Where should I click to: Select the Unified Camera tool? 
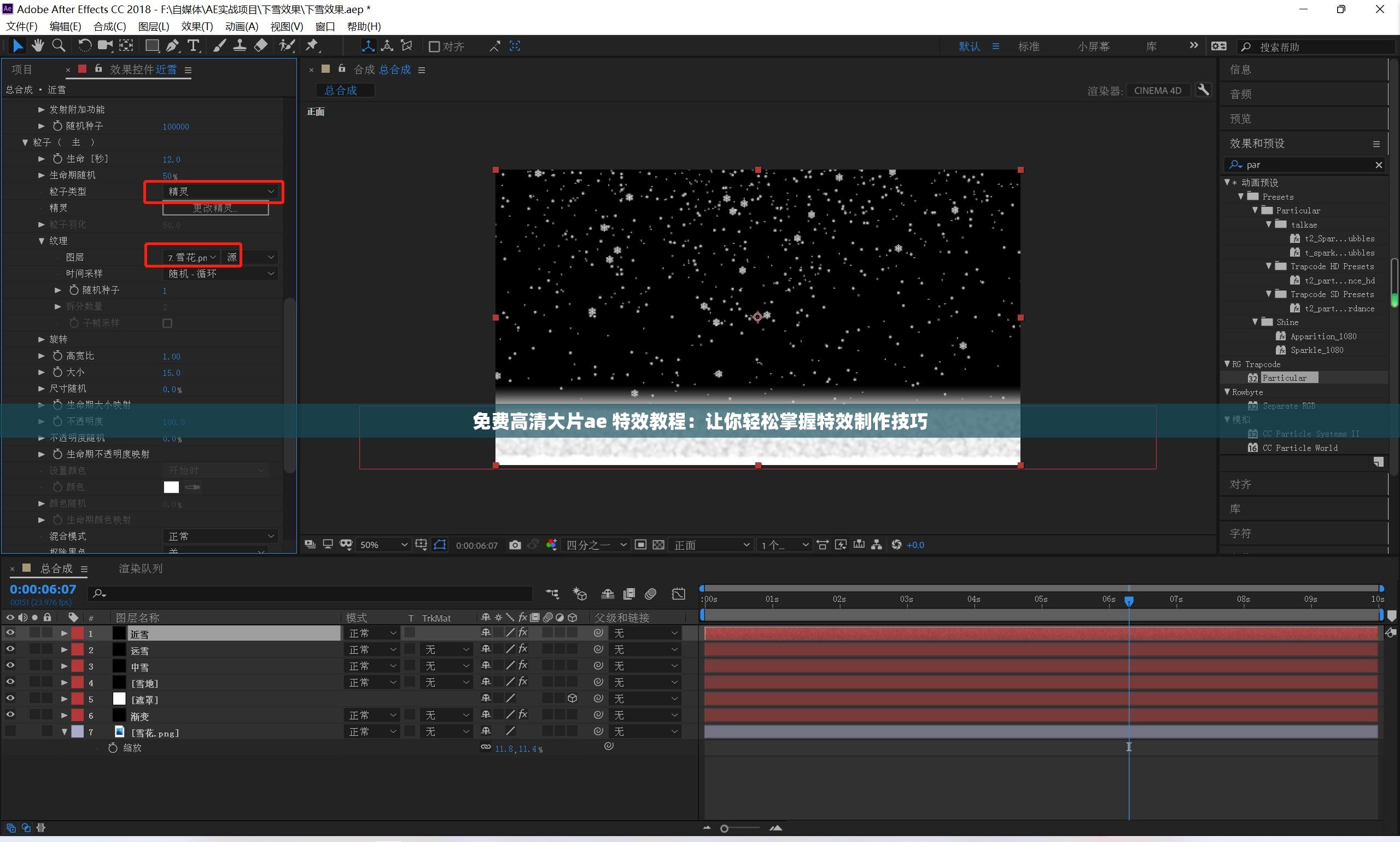tap(105, 46)
